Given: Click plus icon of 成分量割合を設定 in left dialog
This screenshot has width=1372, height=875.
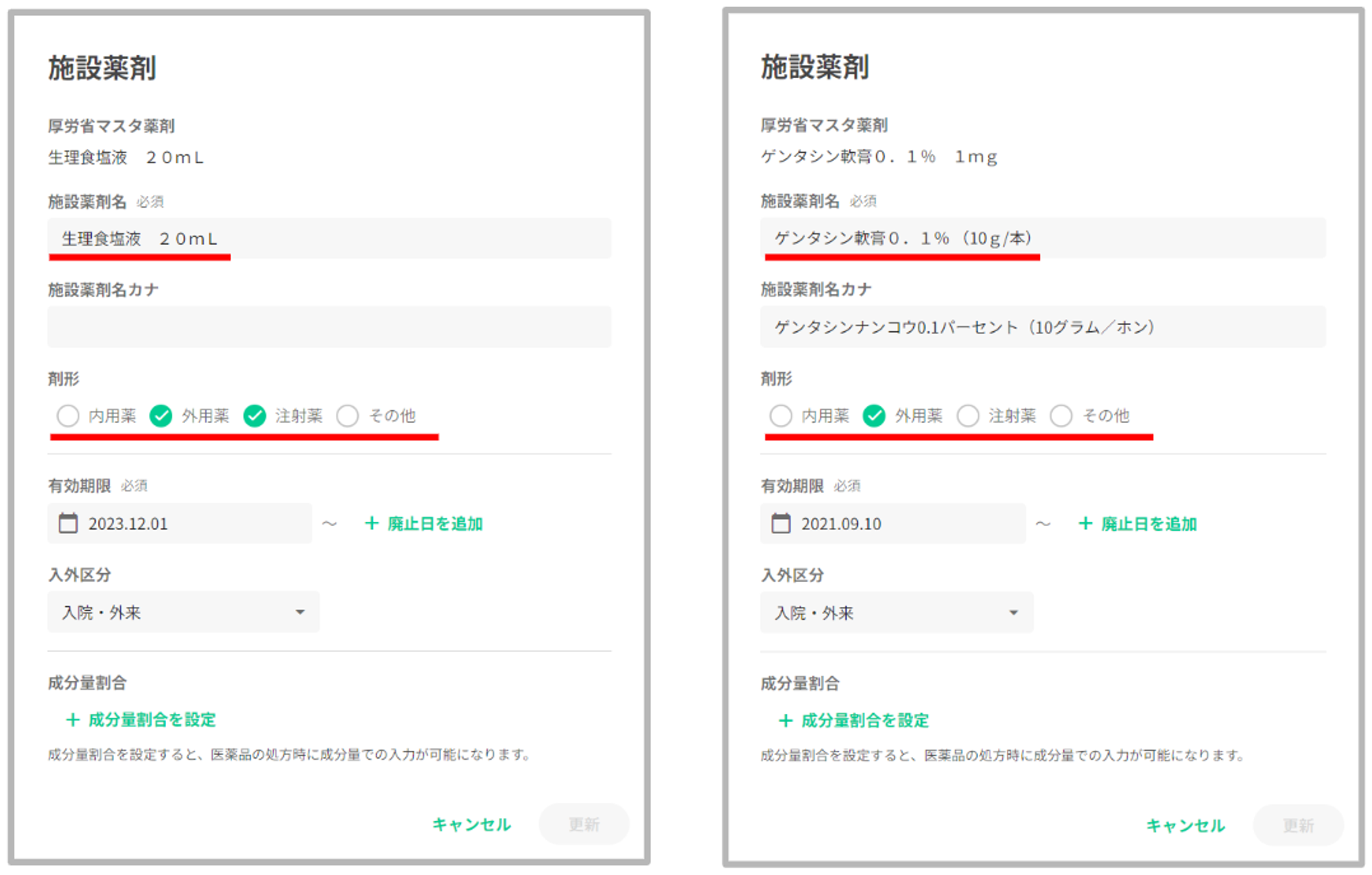Looking at the screenshot, I should [72, 719].
